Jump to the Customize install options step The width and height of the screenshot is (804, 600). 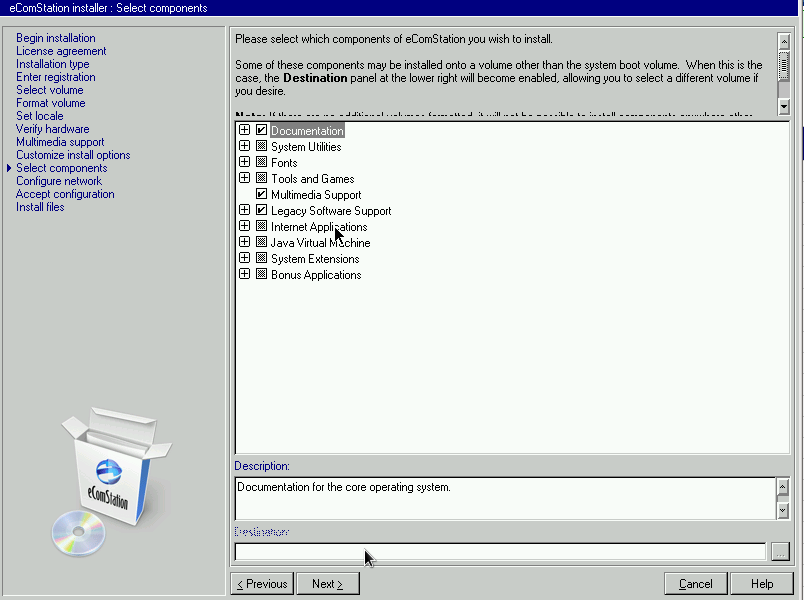[73, 155]
